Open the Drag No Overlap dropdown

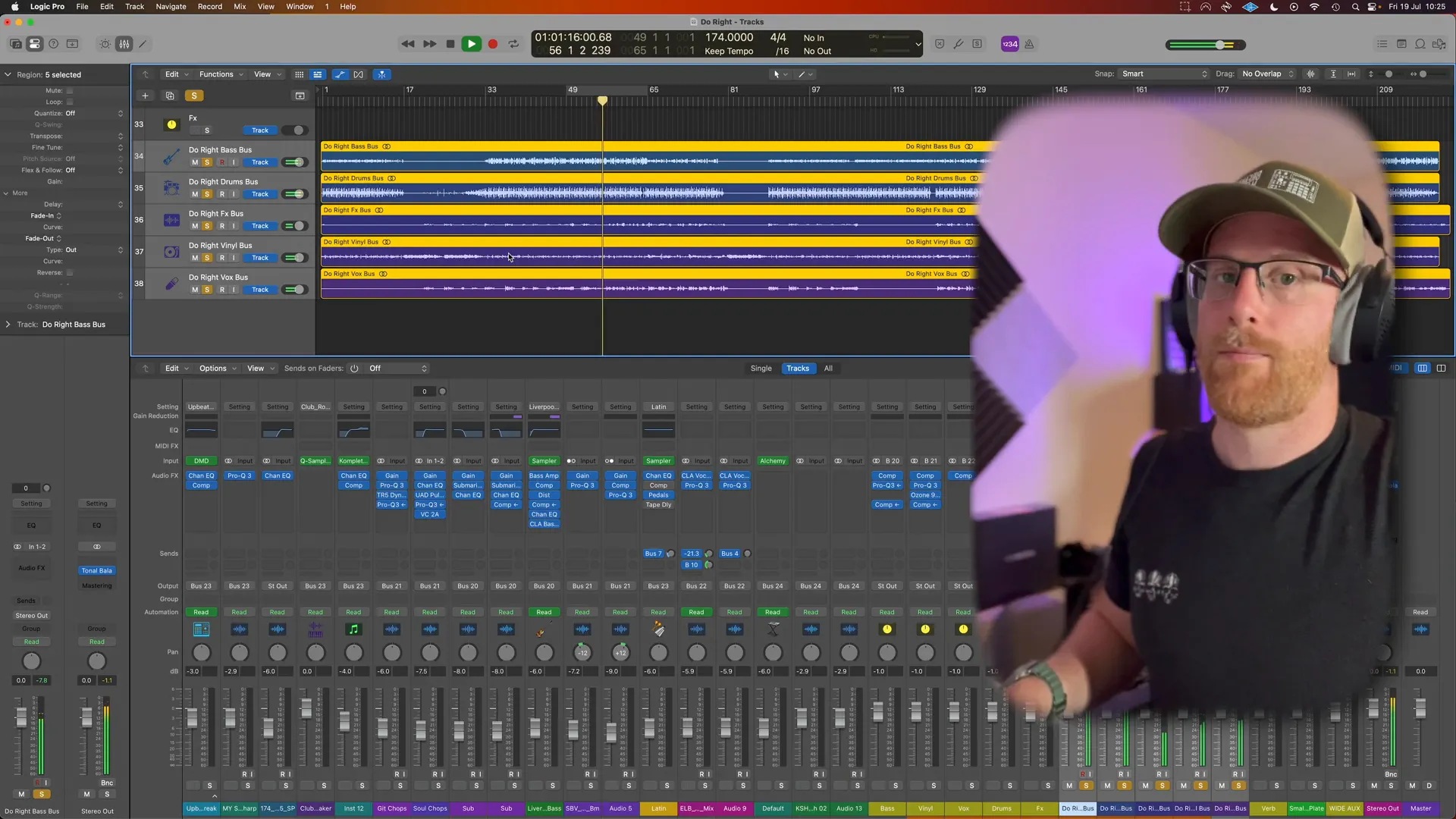pyautogui.click(x=1267, y=74)
